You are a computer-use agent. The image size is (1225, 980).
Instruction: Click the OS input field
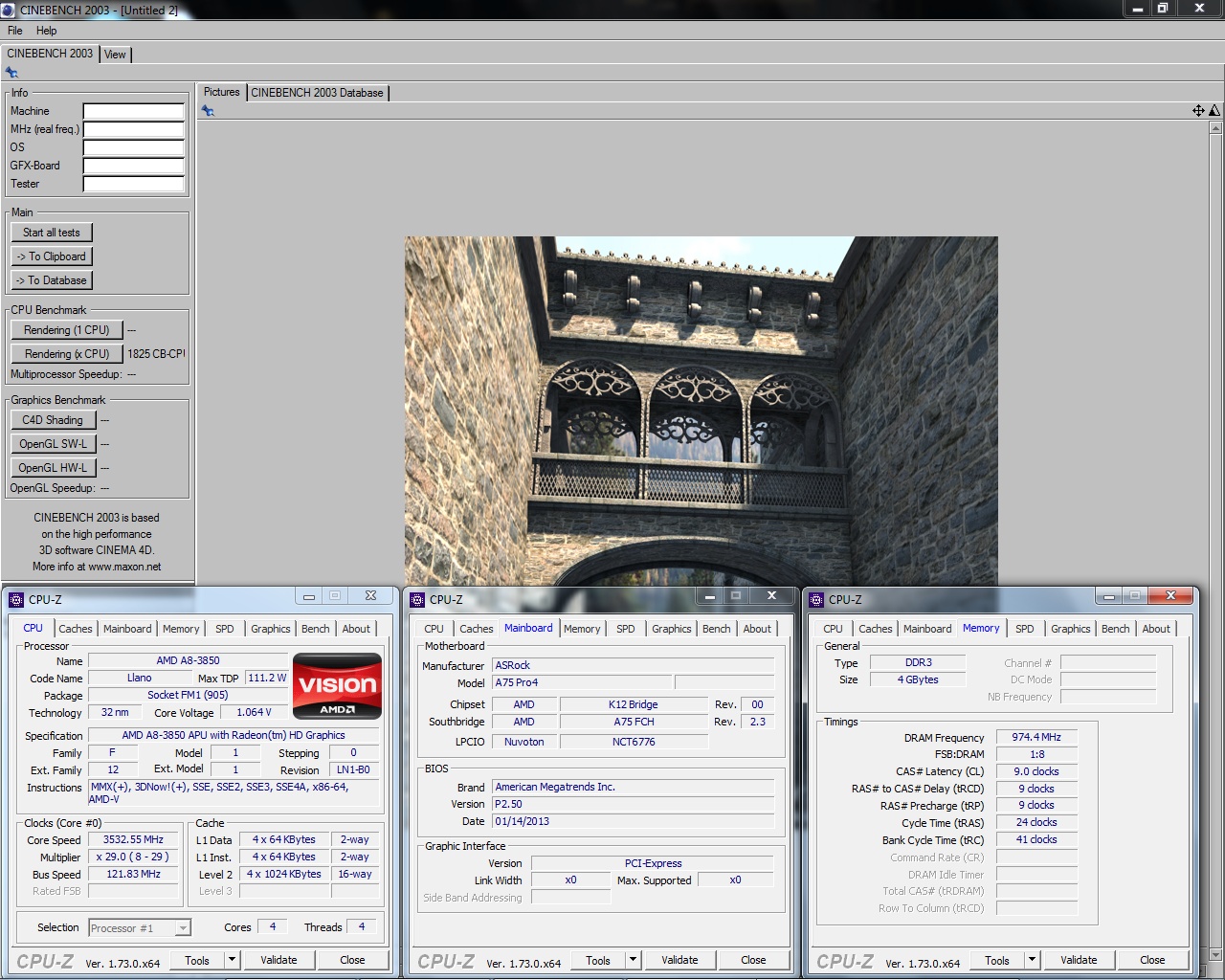[x=134, y=147]
